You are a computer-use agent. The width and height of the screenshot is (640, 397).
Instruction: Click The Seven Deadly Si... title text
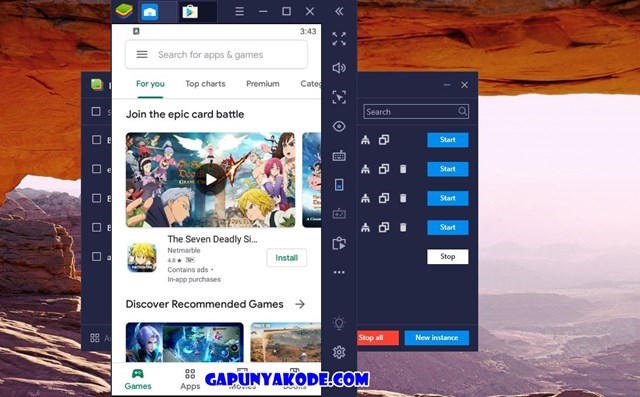[212, 239]
